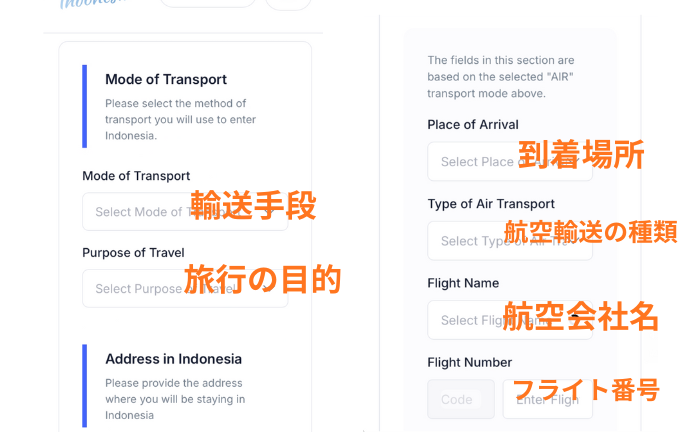Click the Place of Arrival field label
The width and height of the screenshot is (694, 432).
[473, 125]
